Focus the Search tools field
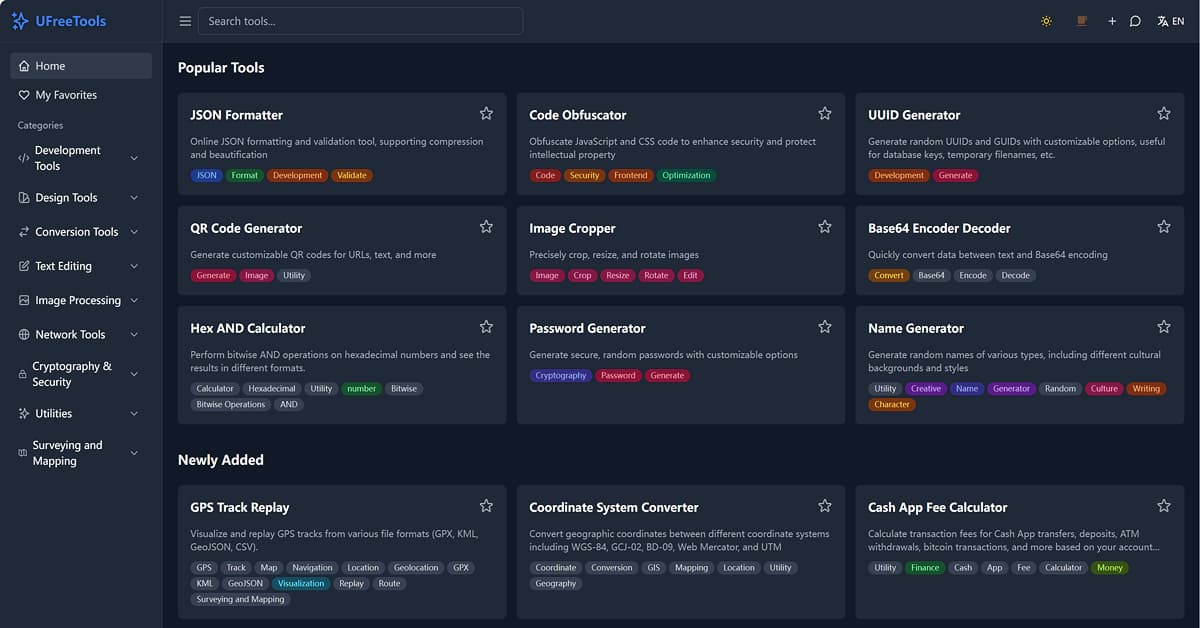The width and height of the screenshot is (1200, 628). pos(360,21)
